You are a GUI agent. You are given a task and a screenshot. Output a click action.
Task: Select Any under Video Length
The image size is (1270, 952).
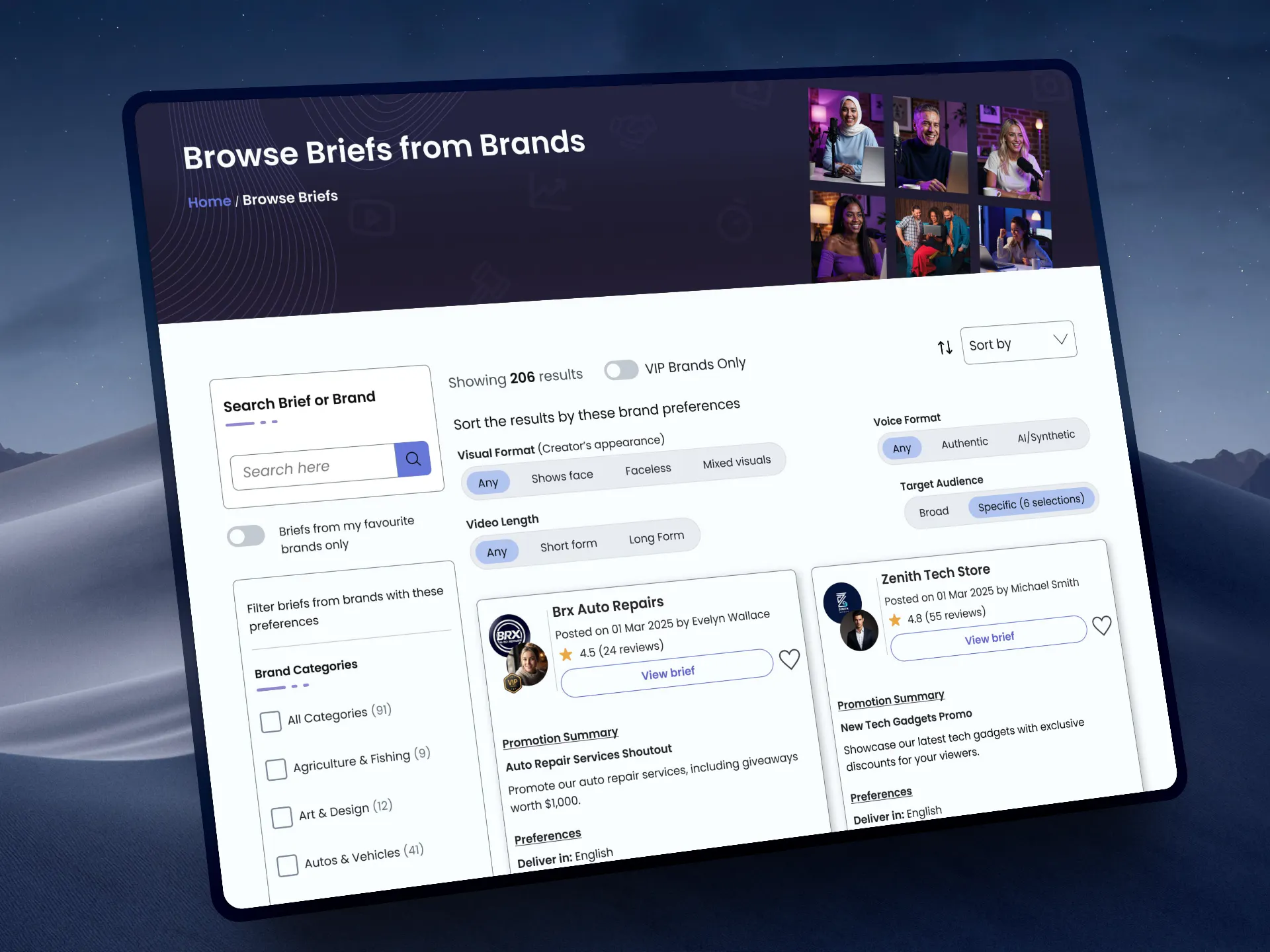497,552
